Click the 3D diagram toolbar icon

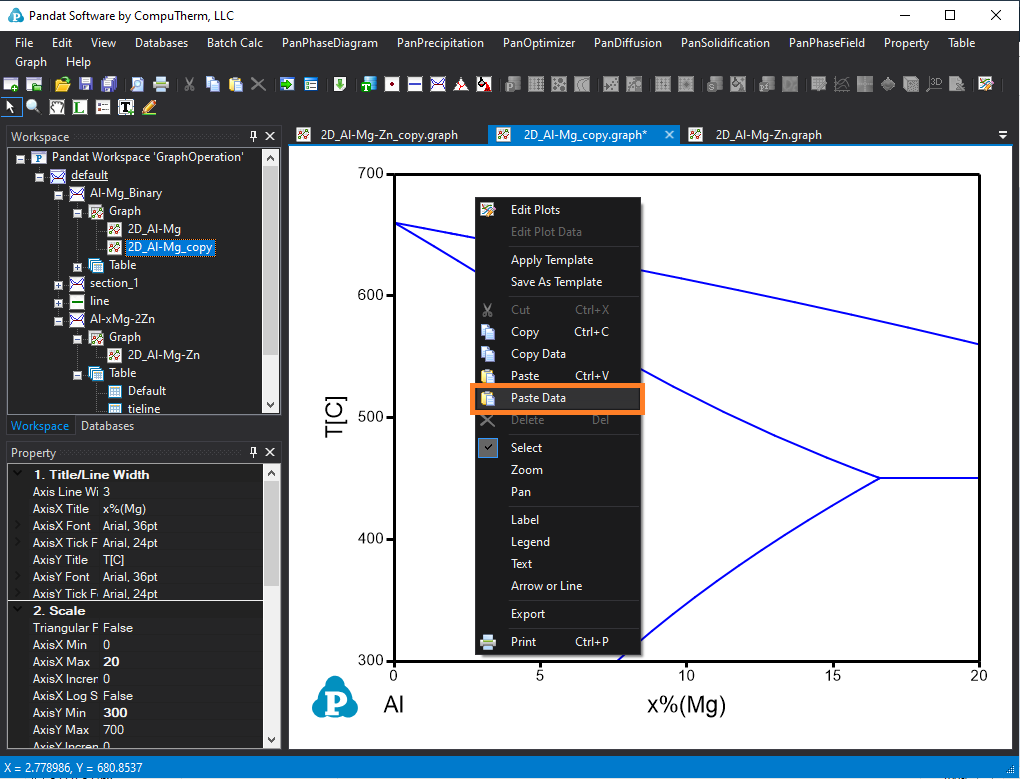tap(937, 85)
